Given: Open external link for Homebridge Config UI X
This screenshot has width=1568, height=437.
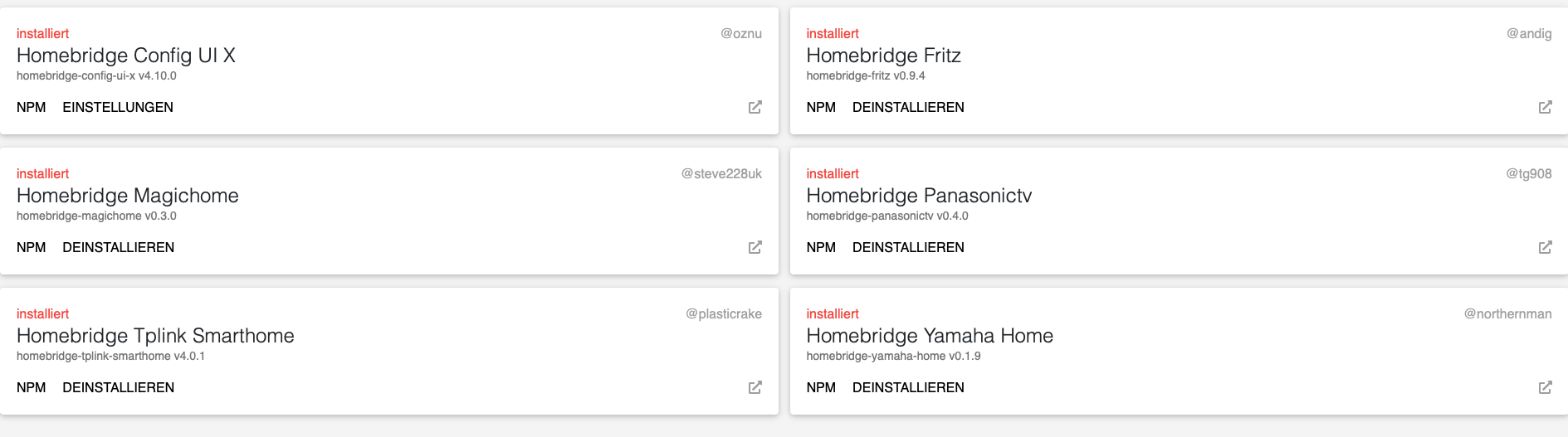Looking at the screenshot, I should click(x=755, y=107).
